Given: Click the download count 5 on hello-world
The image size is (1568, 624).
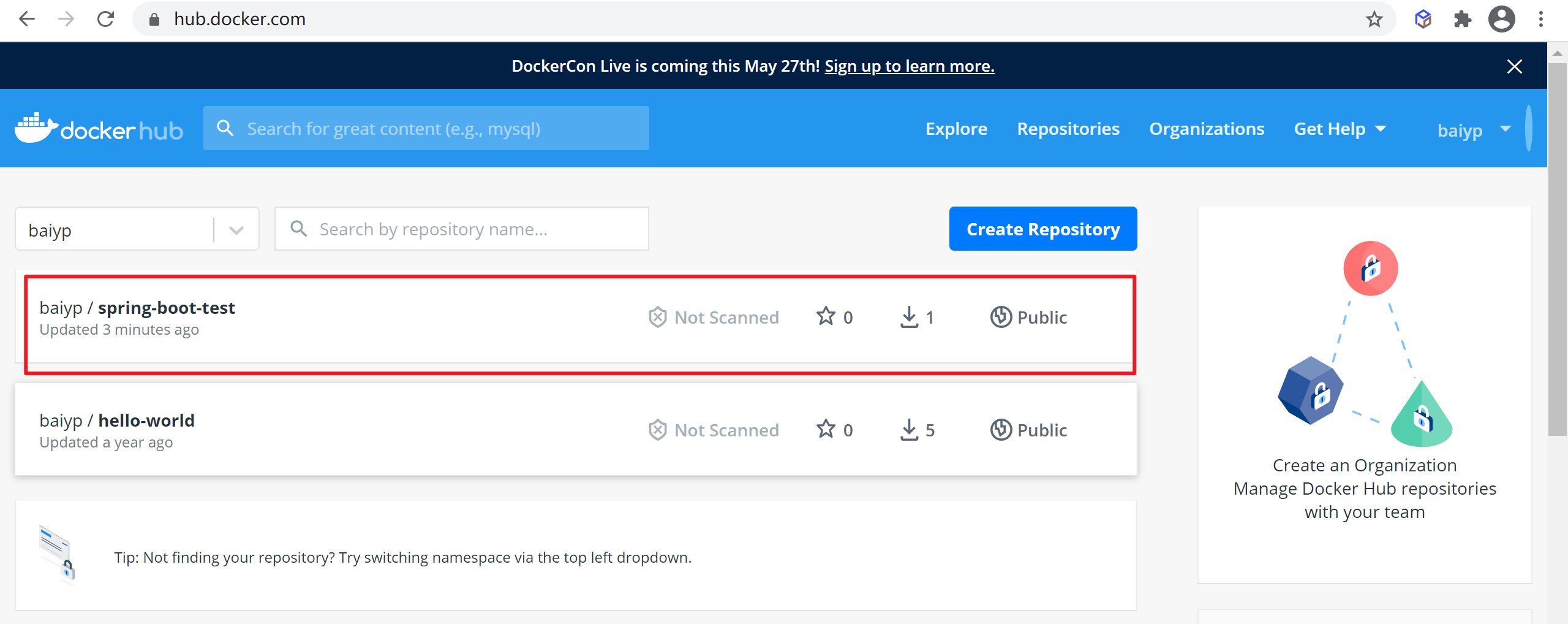Looking at the screenshot, I should point(930,430).
